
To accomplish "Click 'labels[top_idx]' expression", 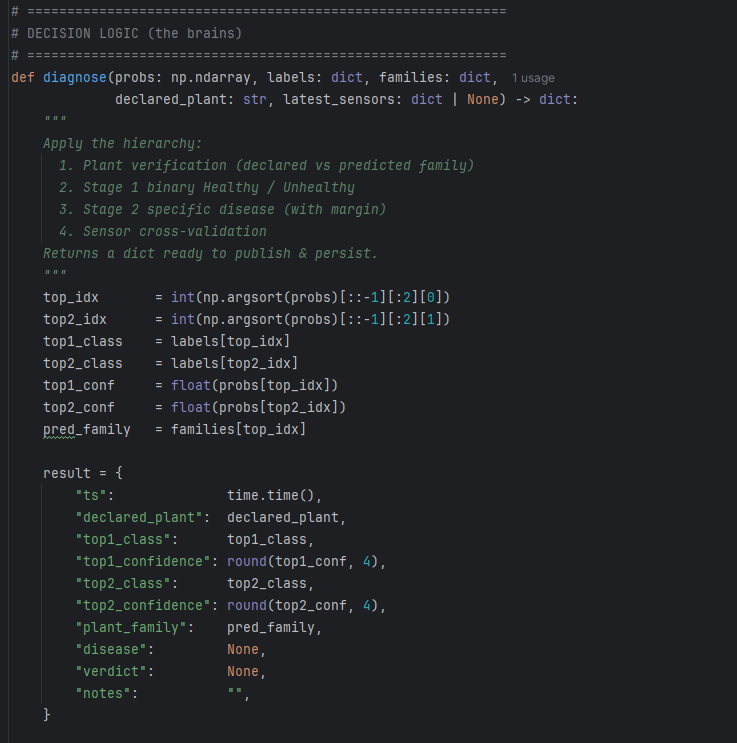I will click(x=230, y=341).
